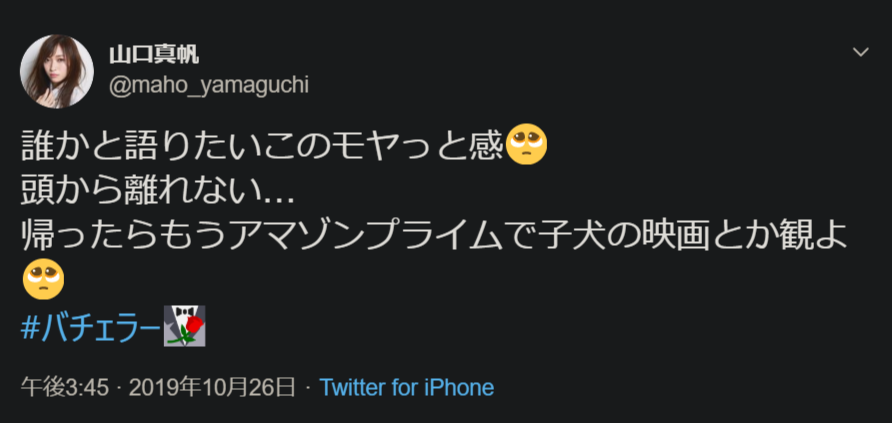Click the 2019年10月26日 date

click(212, 388)
